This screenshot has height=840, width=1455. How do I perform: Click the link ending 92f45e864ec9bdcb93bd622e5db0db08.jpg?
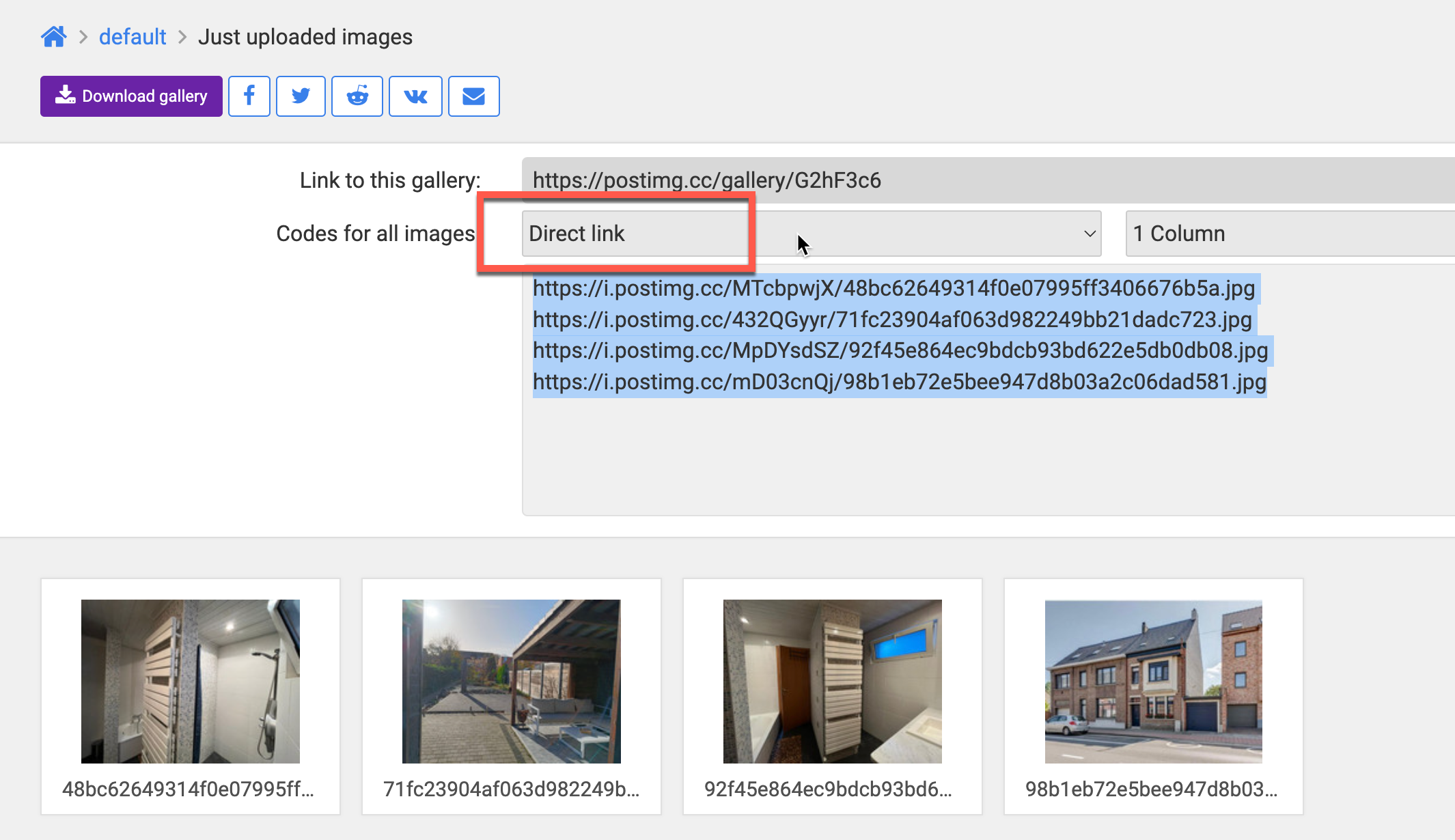pyautogui.click(x=900, y=350)
